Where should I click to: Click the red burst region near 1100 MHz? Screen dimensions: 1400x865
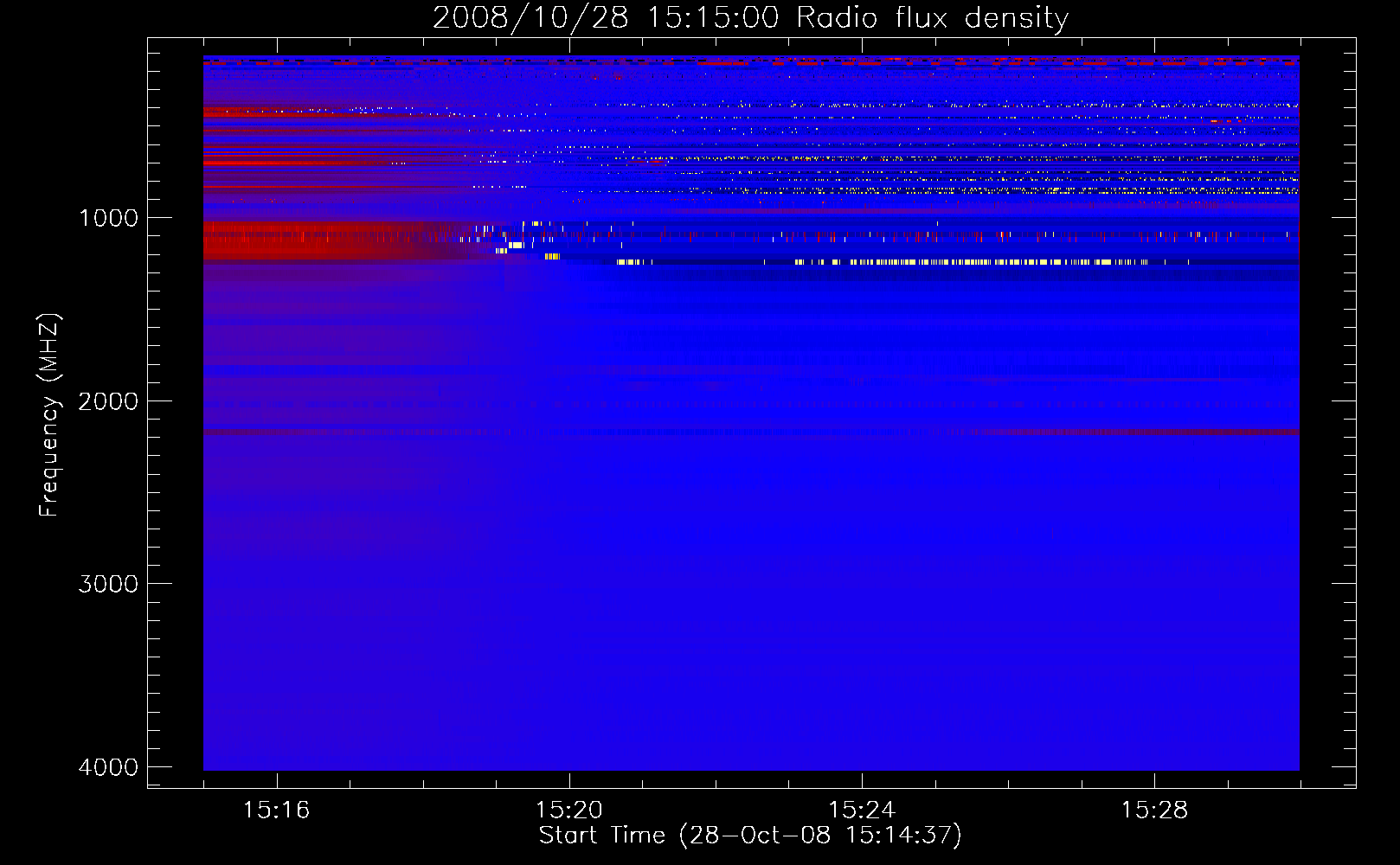337,240
